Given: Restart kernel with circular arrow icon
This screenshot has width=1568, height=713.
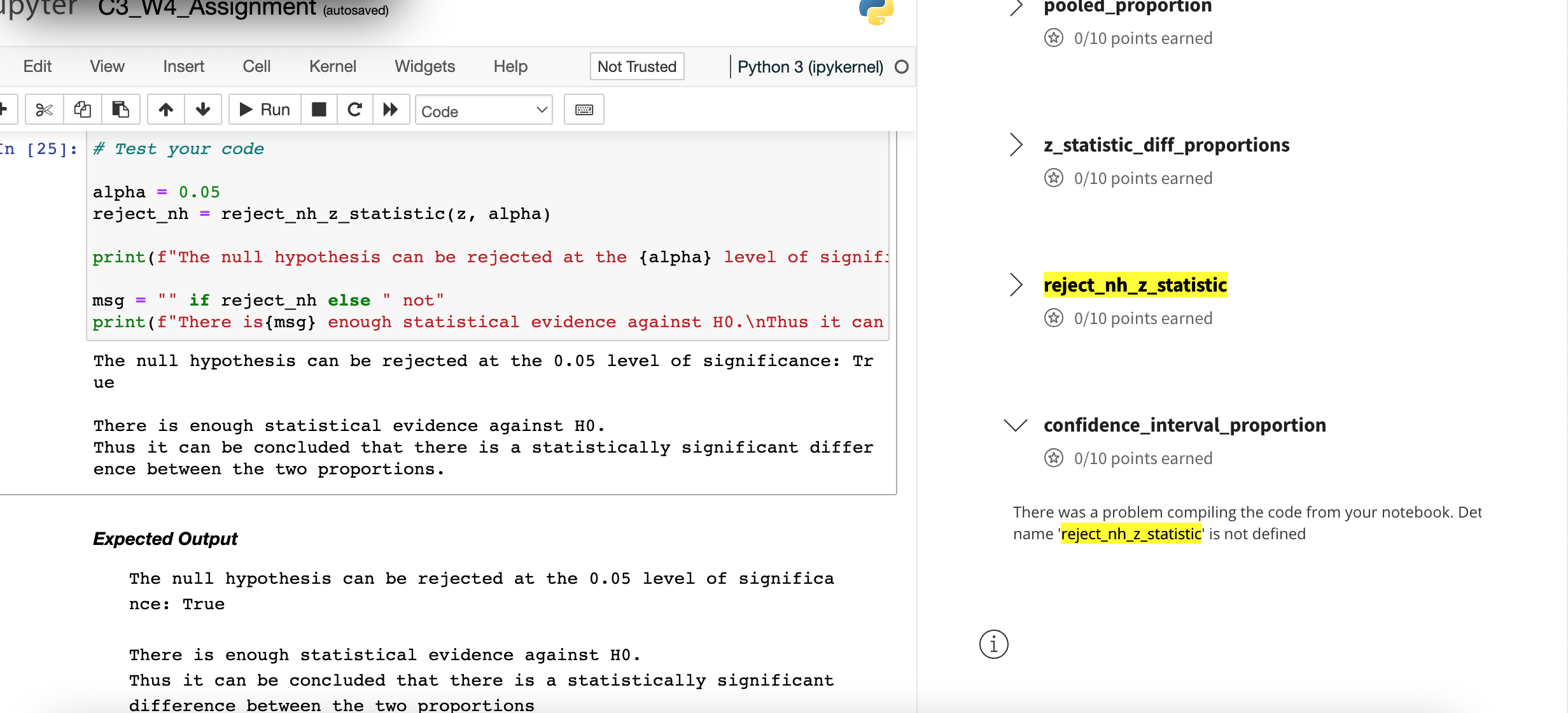Looking at the screenshot, I should [354, 110].
